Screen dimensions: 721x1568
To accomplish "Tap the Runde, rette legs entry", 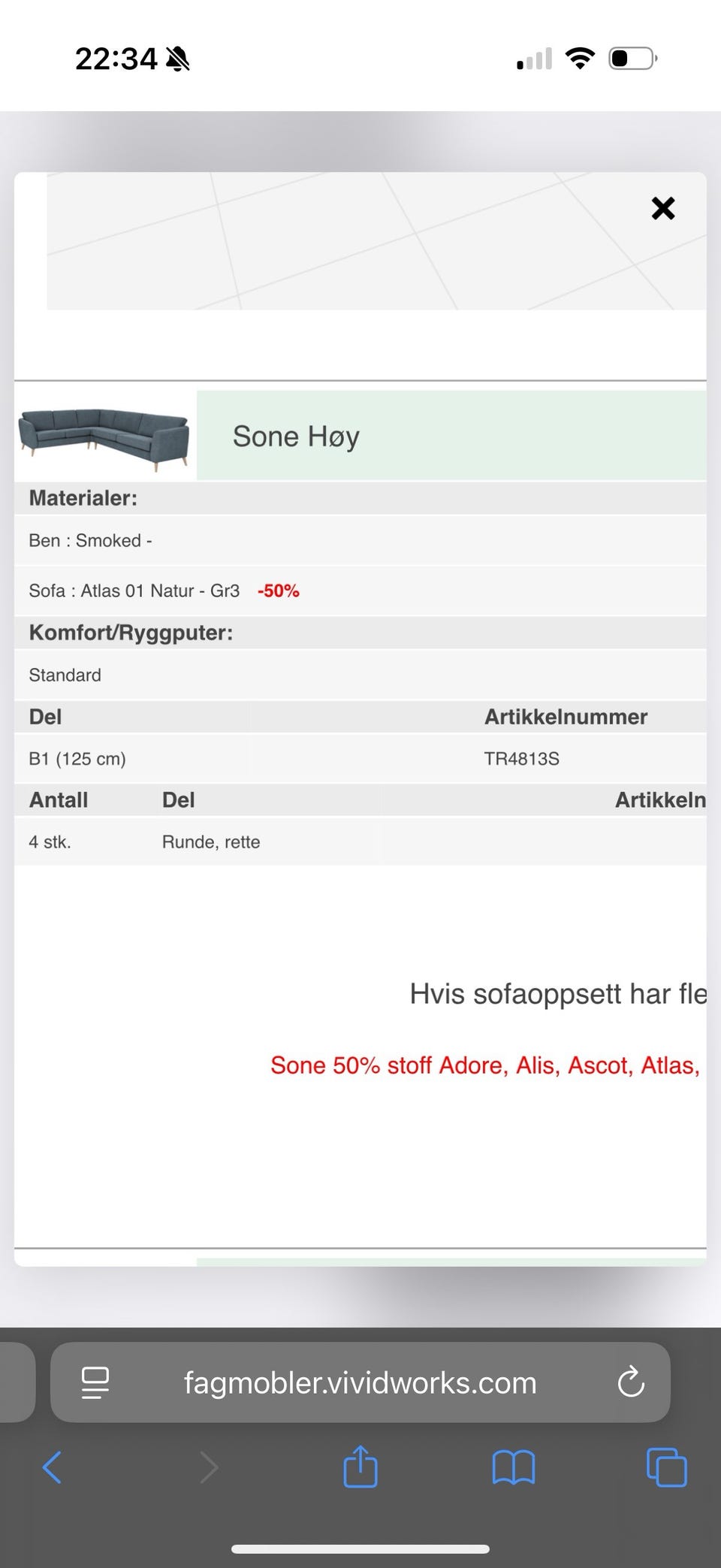I will pyautogui.click(x=211, y=842).
